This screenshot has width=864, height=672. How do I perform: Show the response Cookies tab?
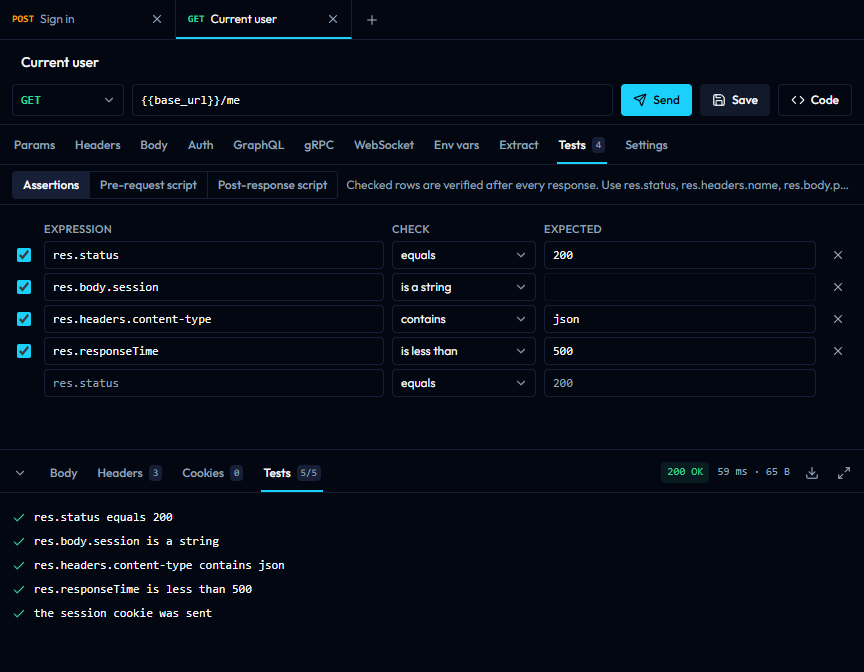(212, 473)
